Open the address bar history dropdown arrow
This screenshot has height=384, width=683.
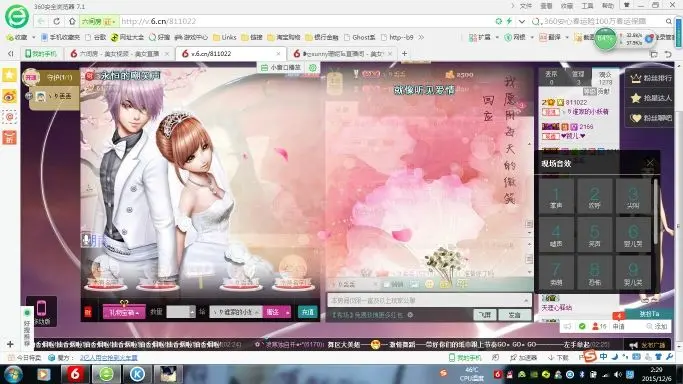point(521,21)
